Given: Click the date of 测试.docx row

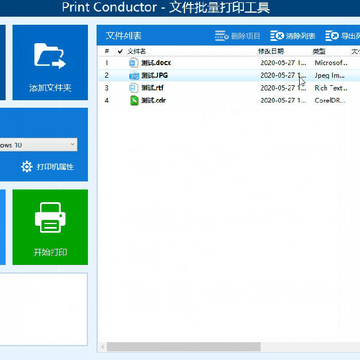Looking at the screenshot, I should 283,63.
